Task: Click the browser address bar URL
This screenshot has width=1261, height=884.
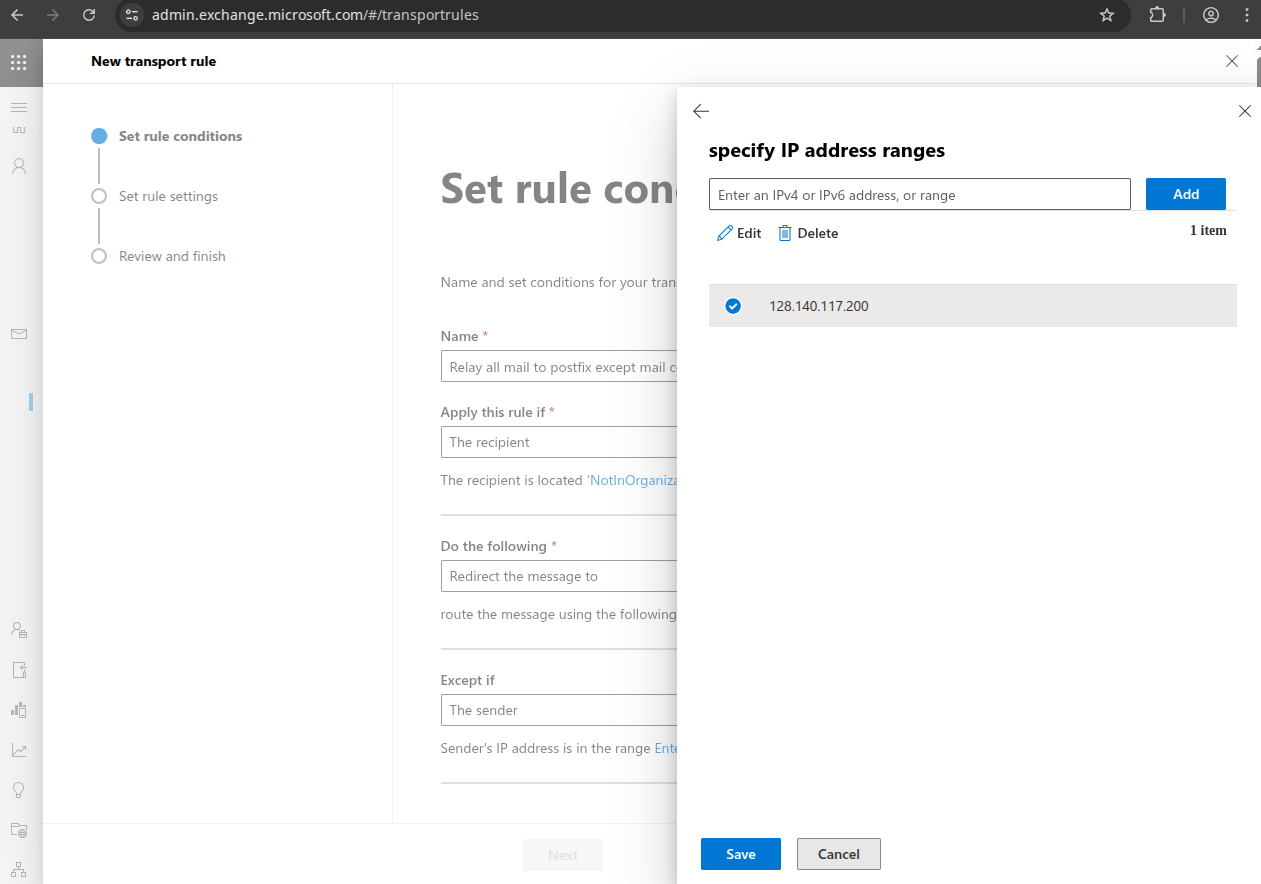Action: pyautogui.click(x=315, y=15)
